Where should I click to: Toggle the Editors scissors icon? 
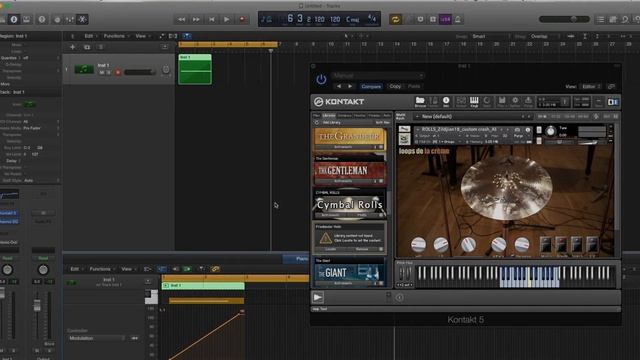(82, 19)
